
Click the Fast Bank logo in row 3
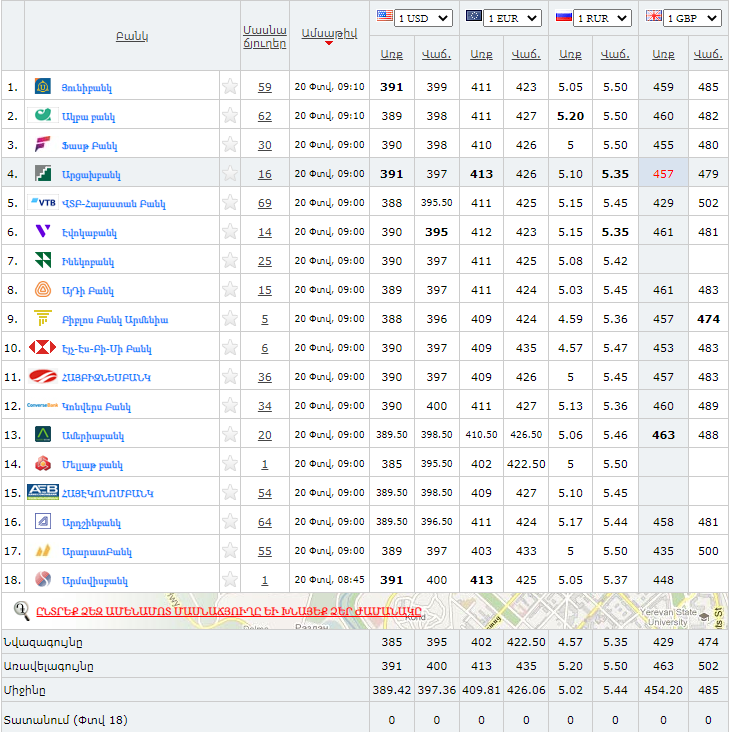pyautogui.click(x=43, y=144)
